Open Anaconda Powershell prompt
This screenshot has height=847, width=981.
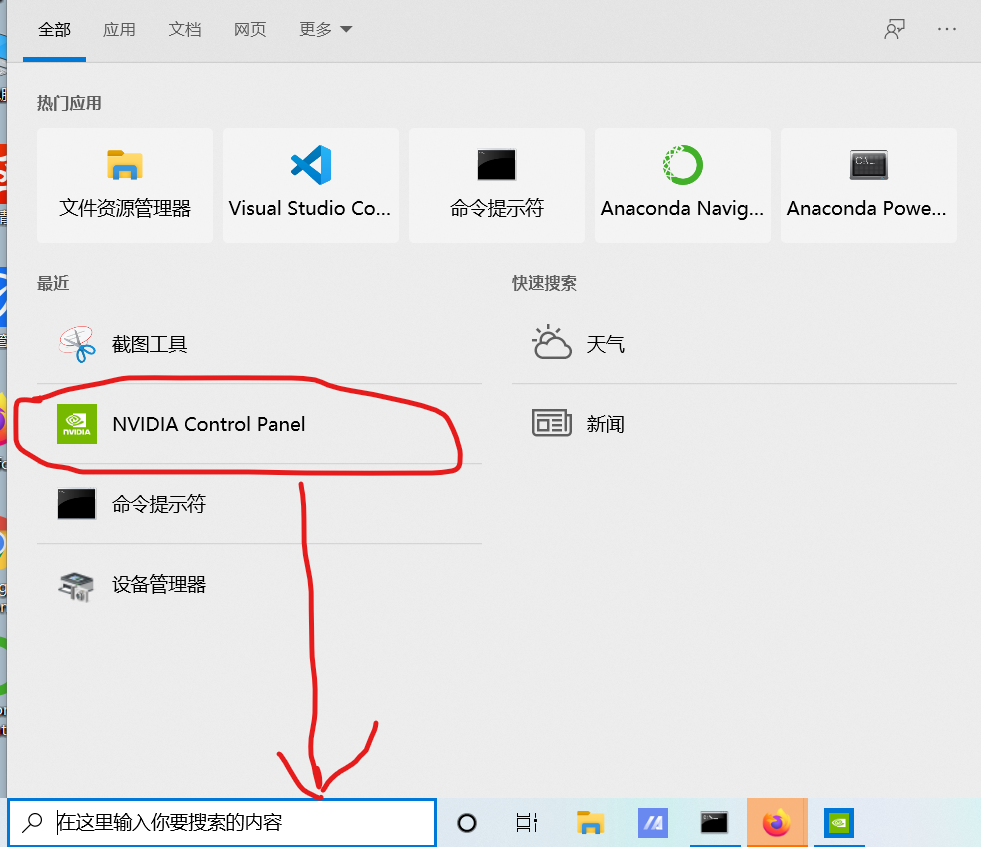(x=868, y=185)
